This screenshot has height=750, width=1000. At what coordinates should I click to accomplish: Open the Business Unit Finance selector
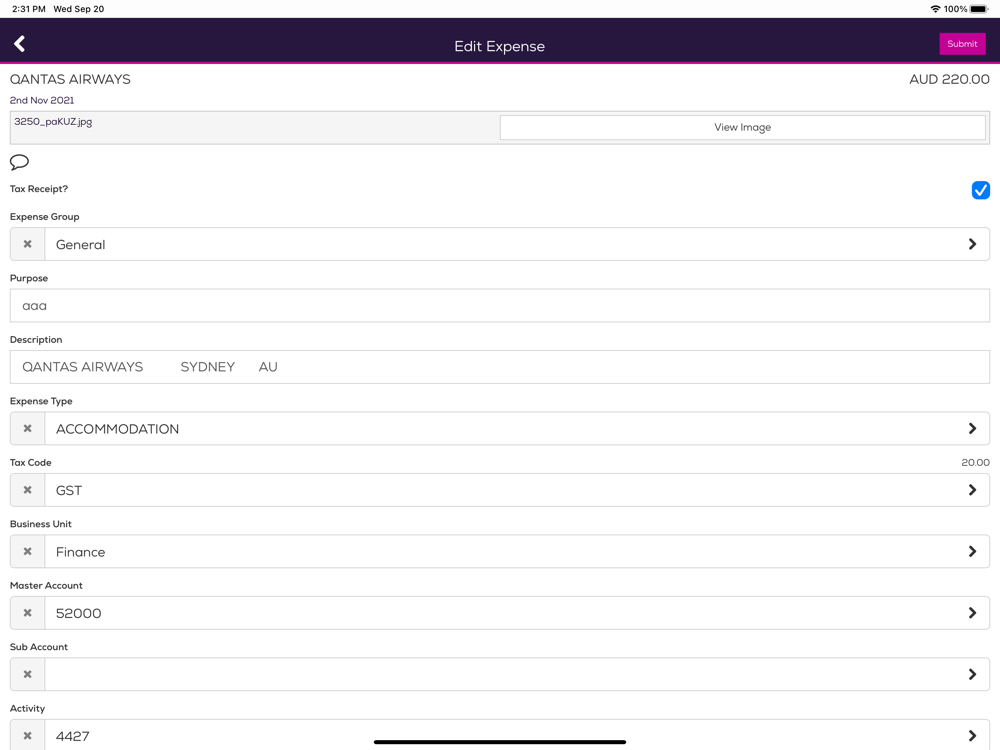517,552
